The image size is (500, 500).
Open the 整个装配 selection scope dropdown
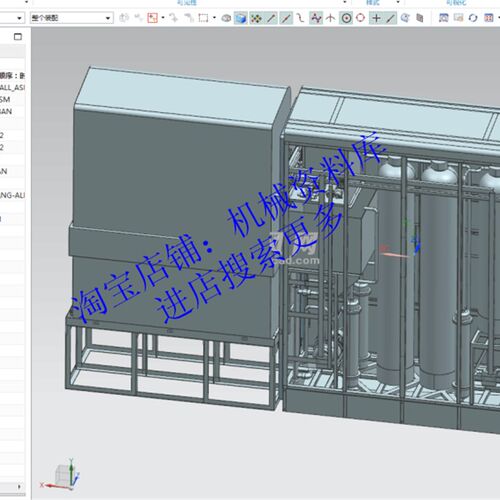(72, 18)
